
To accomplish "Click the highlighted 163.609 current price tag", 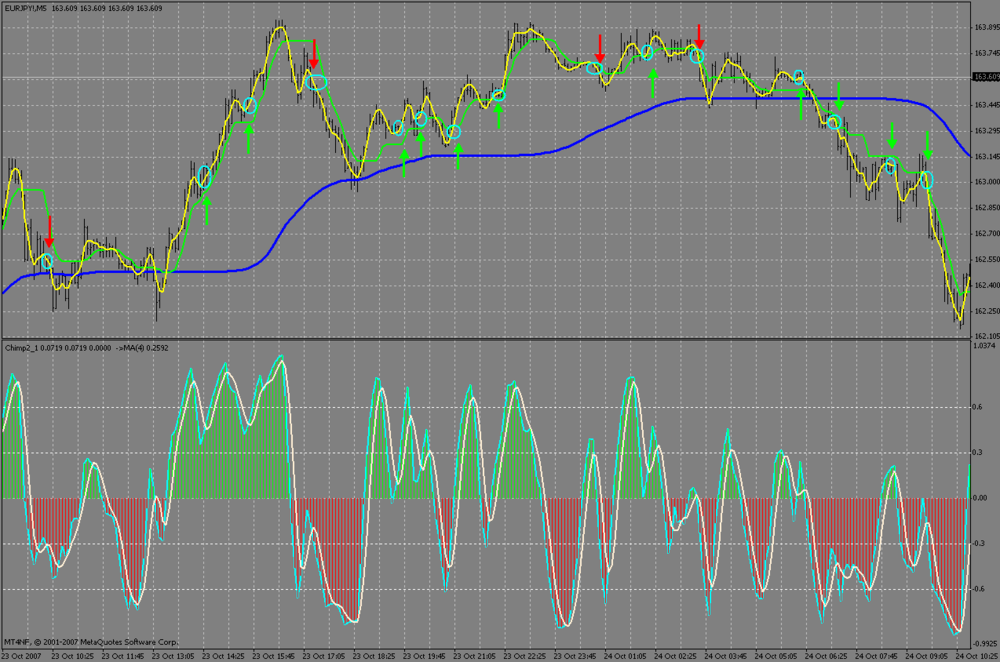I will tap(986, 77).
